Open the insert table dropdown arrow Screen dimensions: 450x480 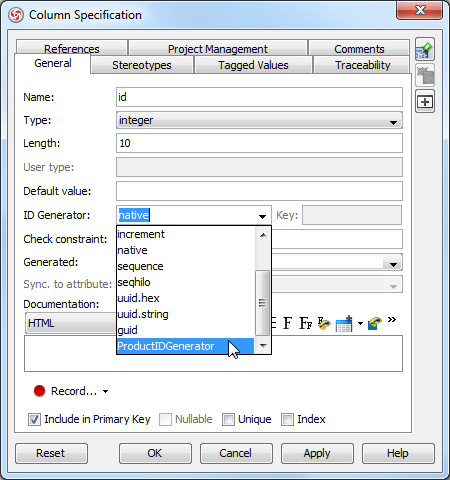click(360, 323)
